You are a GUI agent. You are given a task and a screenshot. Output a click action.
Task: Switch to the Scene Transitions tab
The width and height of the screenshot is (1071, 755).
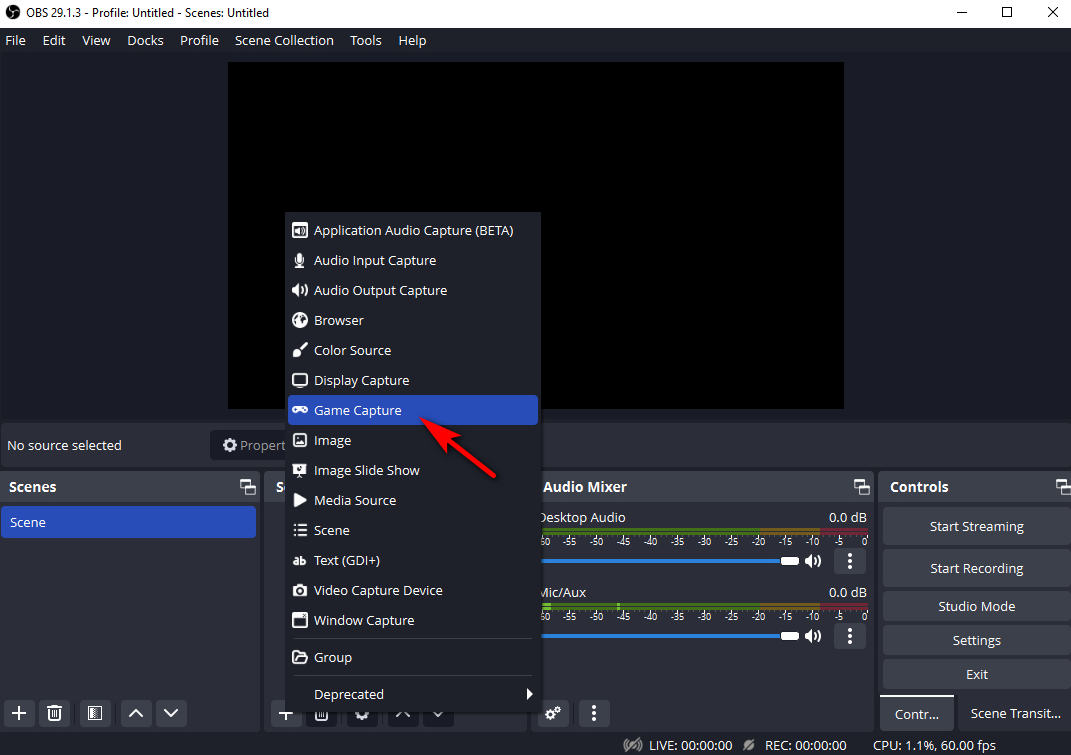(x=1015, y=713)
